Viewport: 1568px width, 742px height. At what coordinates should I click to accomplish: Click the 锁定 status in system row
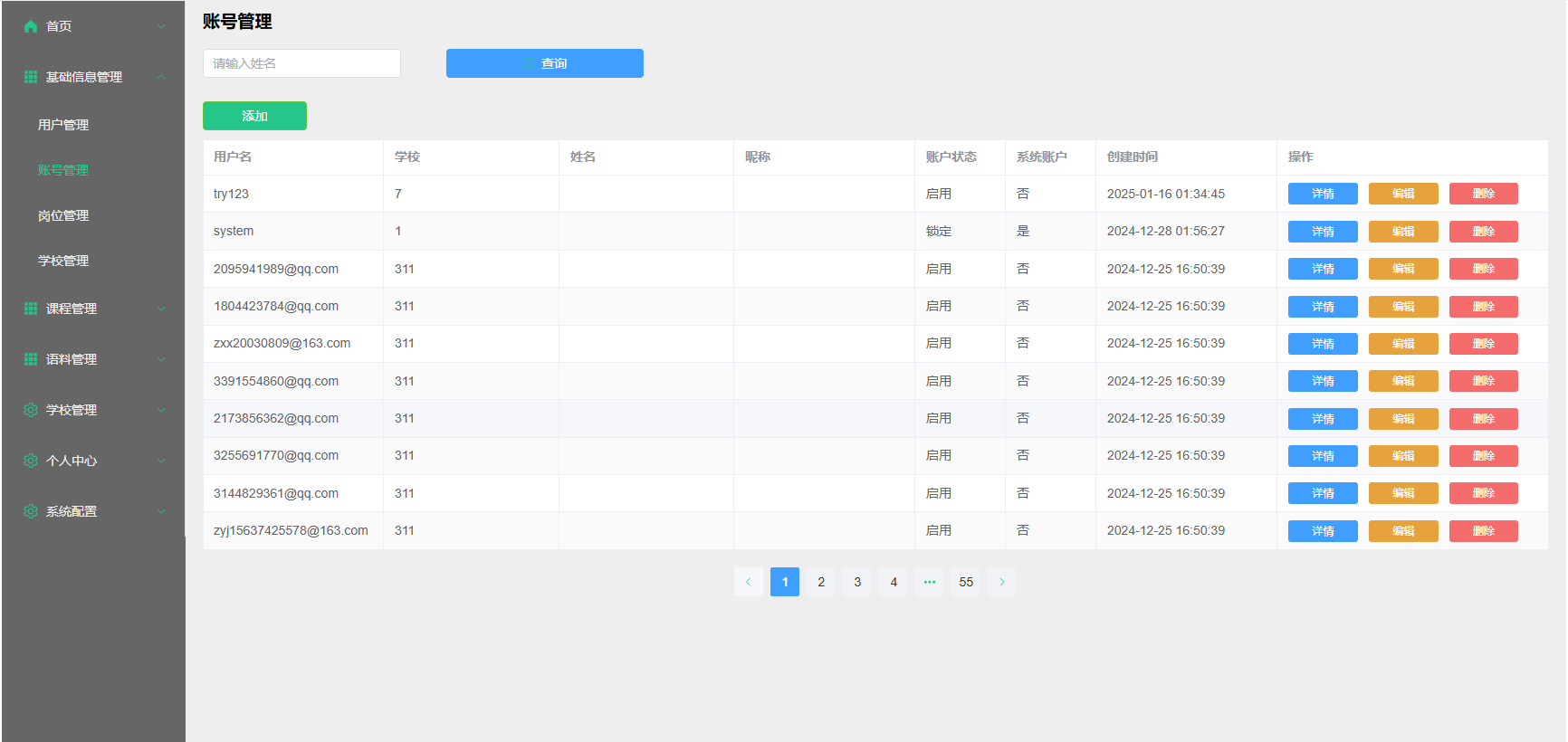point(939,231)
